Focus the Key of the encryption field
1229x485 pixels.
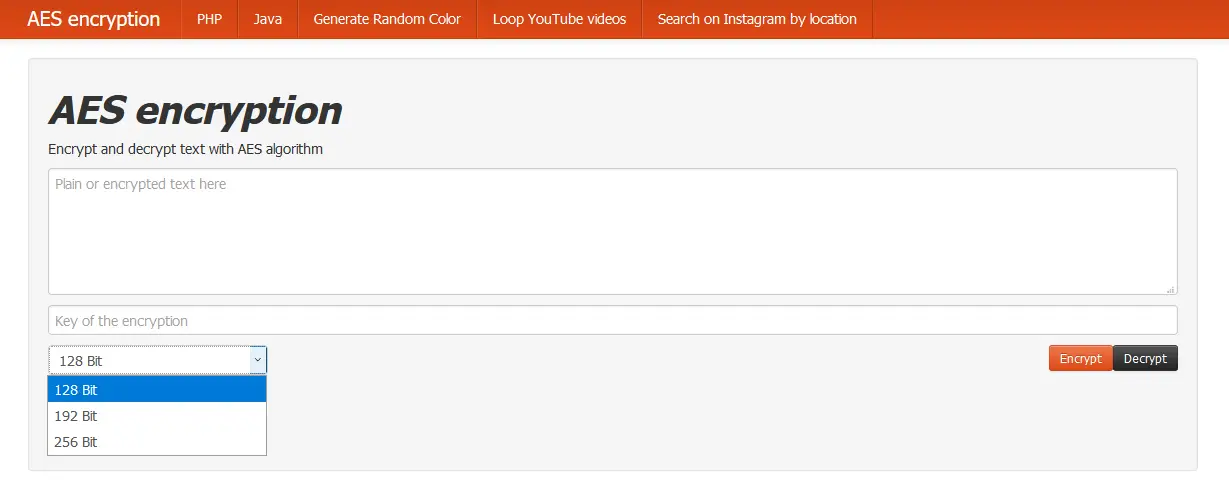point(612,320)
